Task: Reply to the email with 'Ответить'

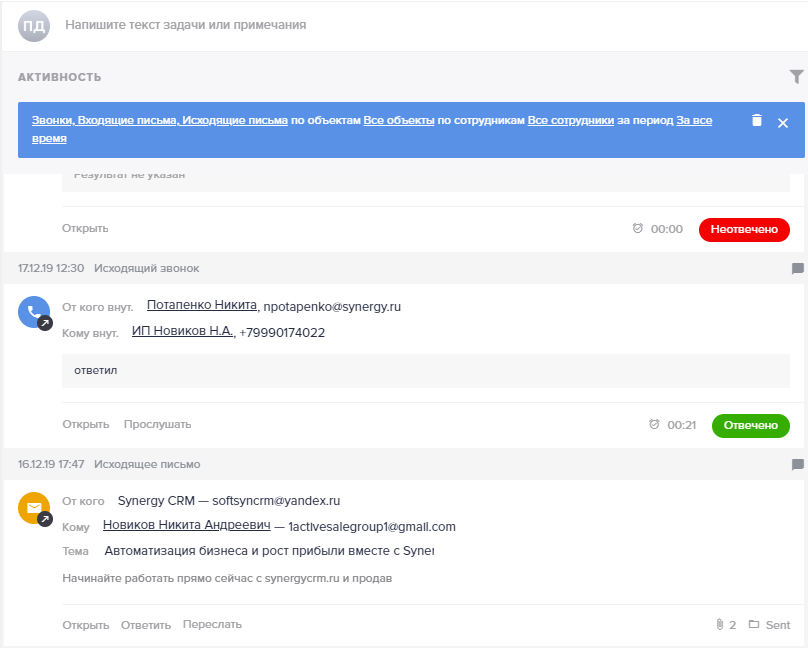Action: 146,625
